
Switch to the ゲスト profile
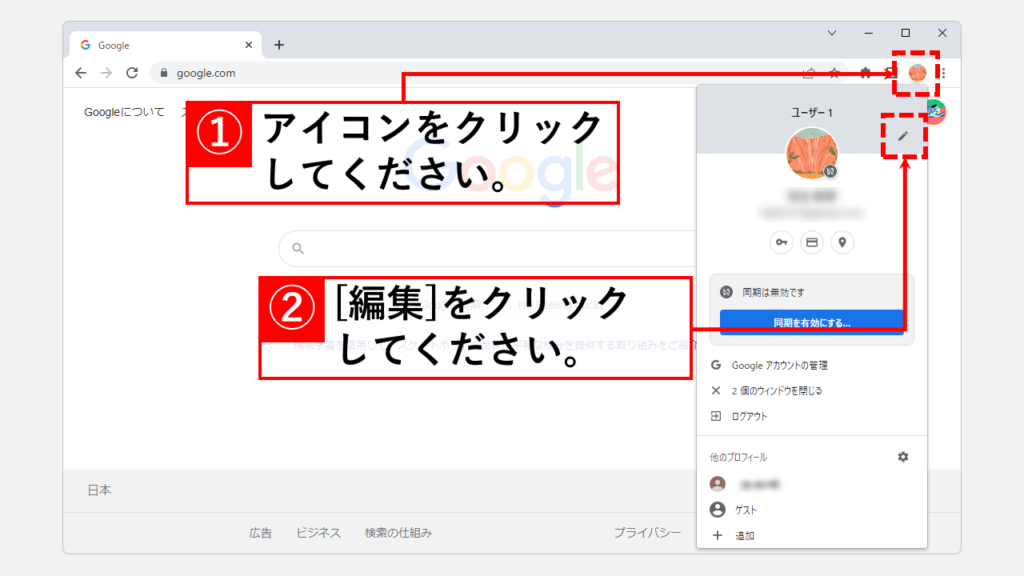(x=746, y=510)
